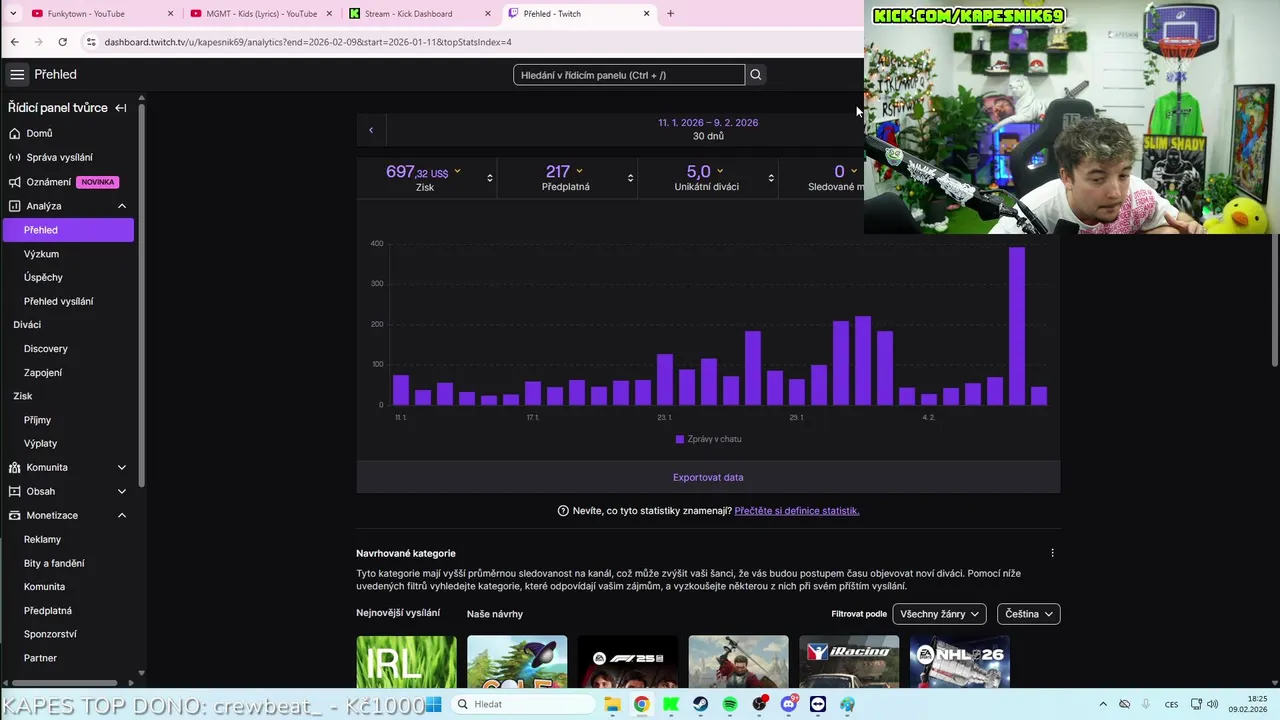1280x720 pixels.
Task: Collapse the Řídicí panel tvůrce sidebar
Action: (x=121, y=108)
